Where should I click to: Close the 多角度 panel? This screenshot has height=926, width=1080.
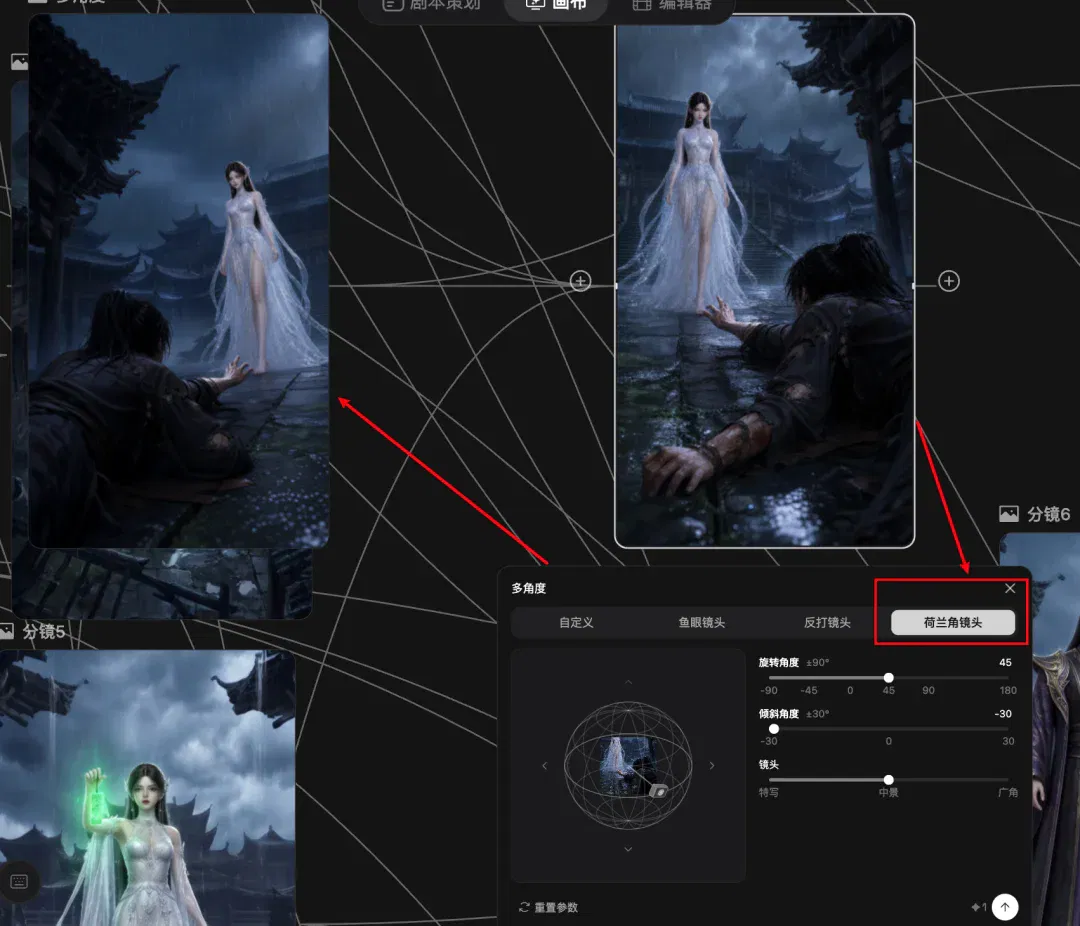click(x=1010, y=588)
